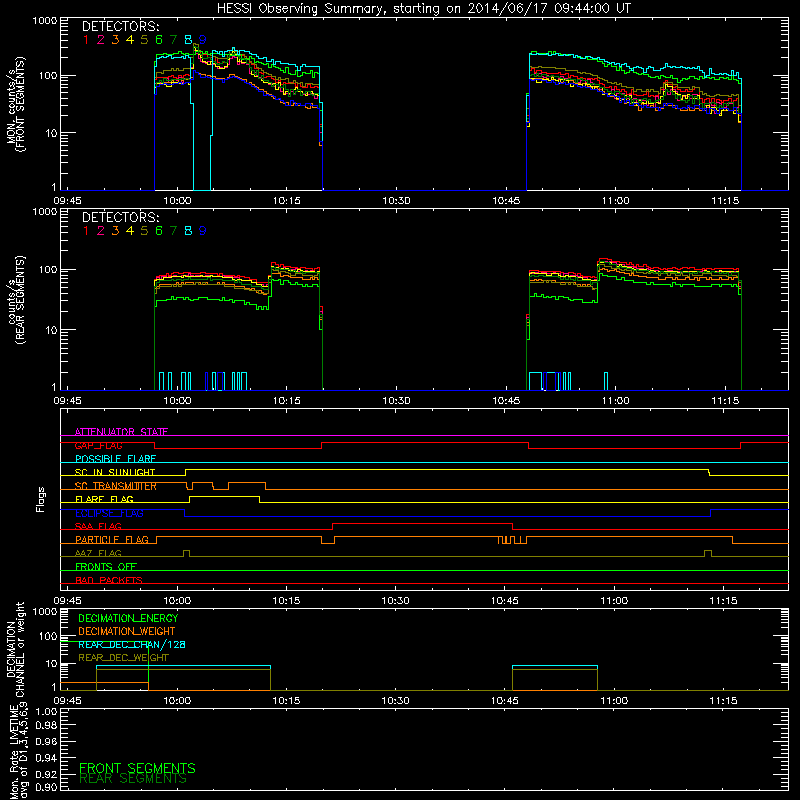Select yellow detector 4 in front segments legend

130,40
